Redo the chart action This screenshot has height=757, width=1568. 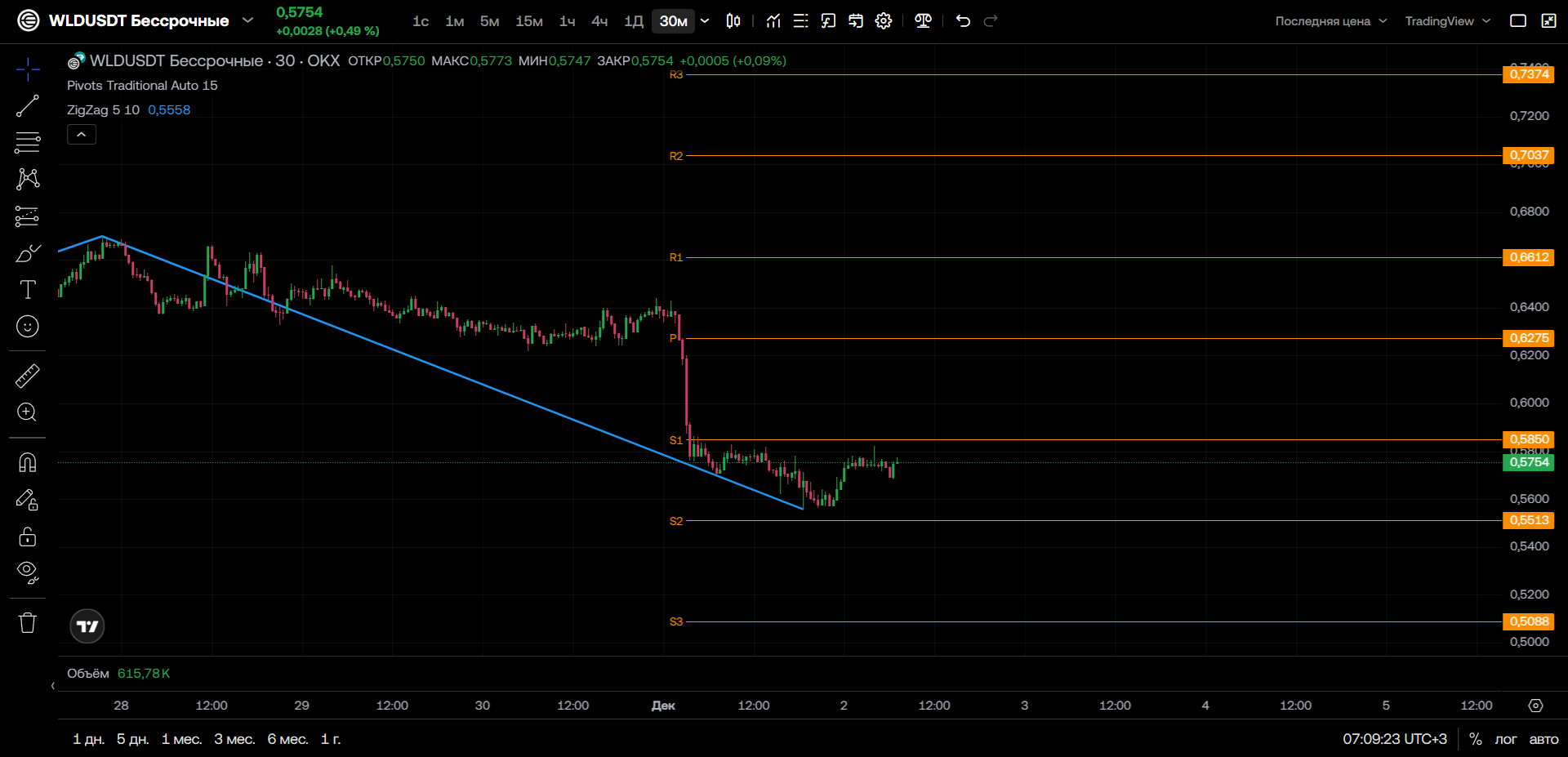point(991,20)
